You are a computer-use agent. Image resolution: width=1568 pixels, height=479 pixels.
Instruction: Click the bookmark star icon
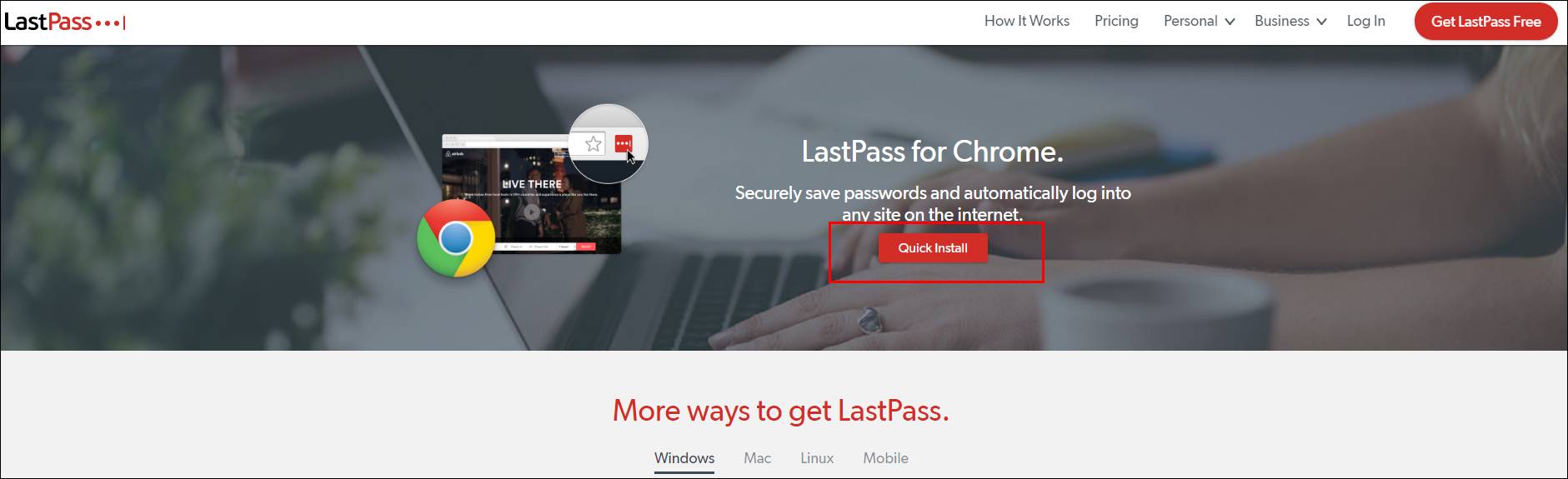pyautogui.click(x=593, y=144)
